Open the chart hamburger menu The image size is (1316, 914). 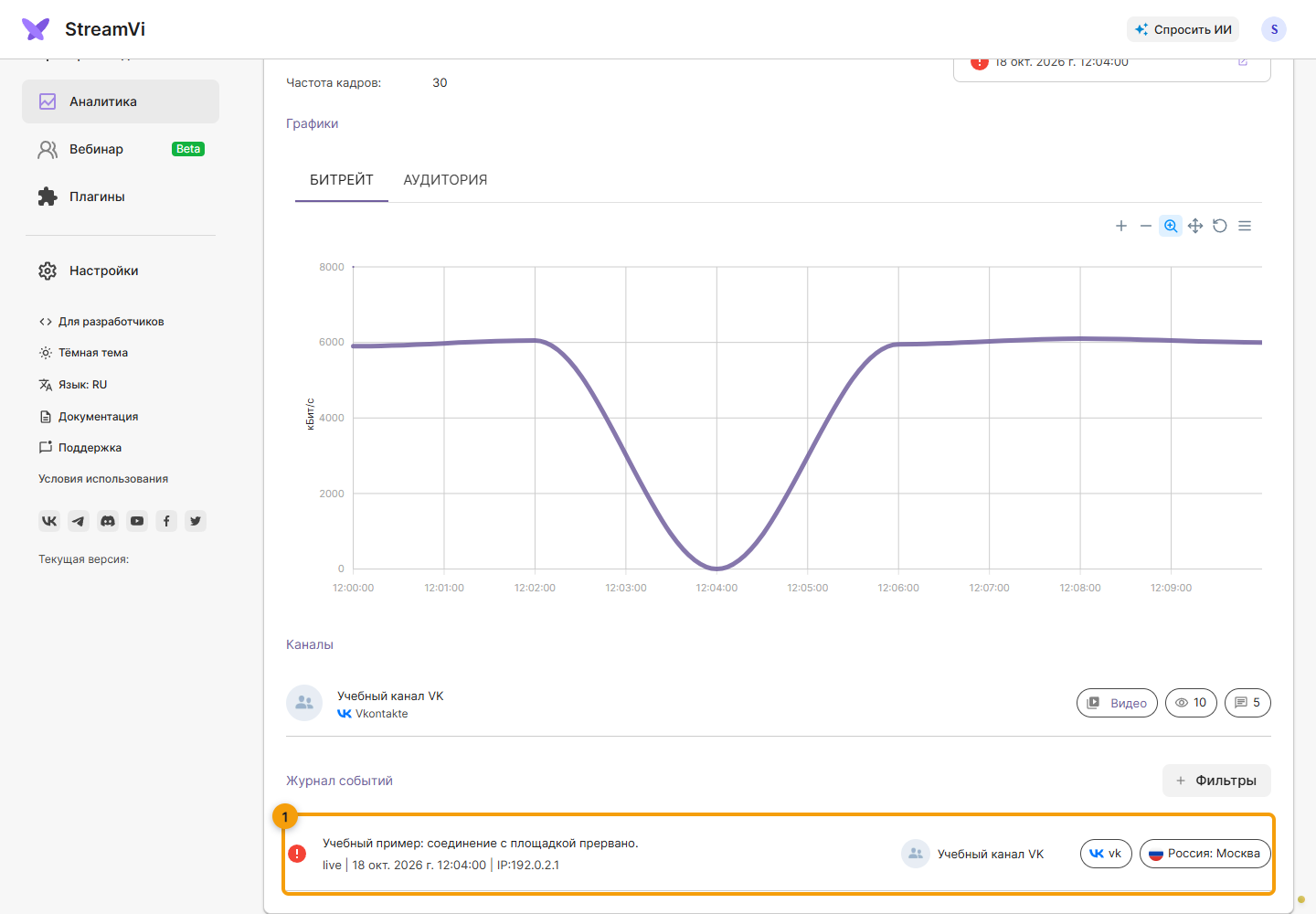point(1245,226)
